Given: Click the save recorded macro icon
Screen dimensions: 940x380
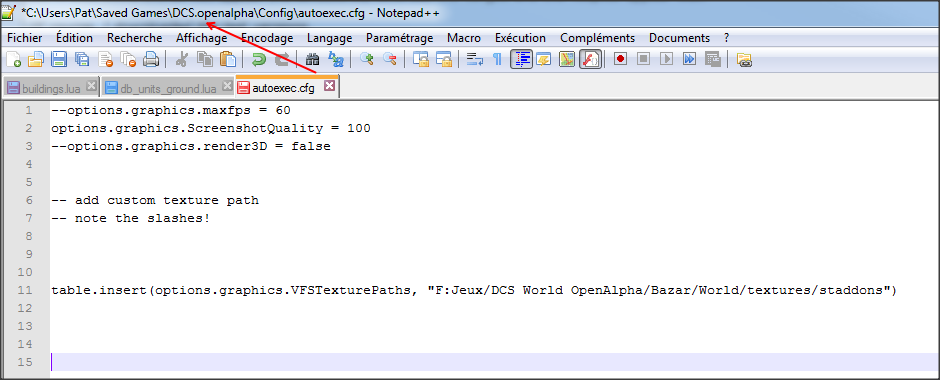Looking at the screenshot, I should point(712,59).
